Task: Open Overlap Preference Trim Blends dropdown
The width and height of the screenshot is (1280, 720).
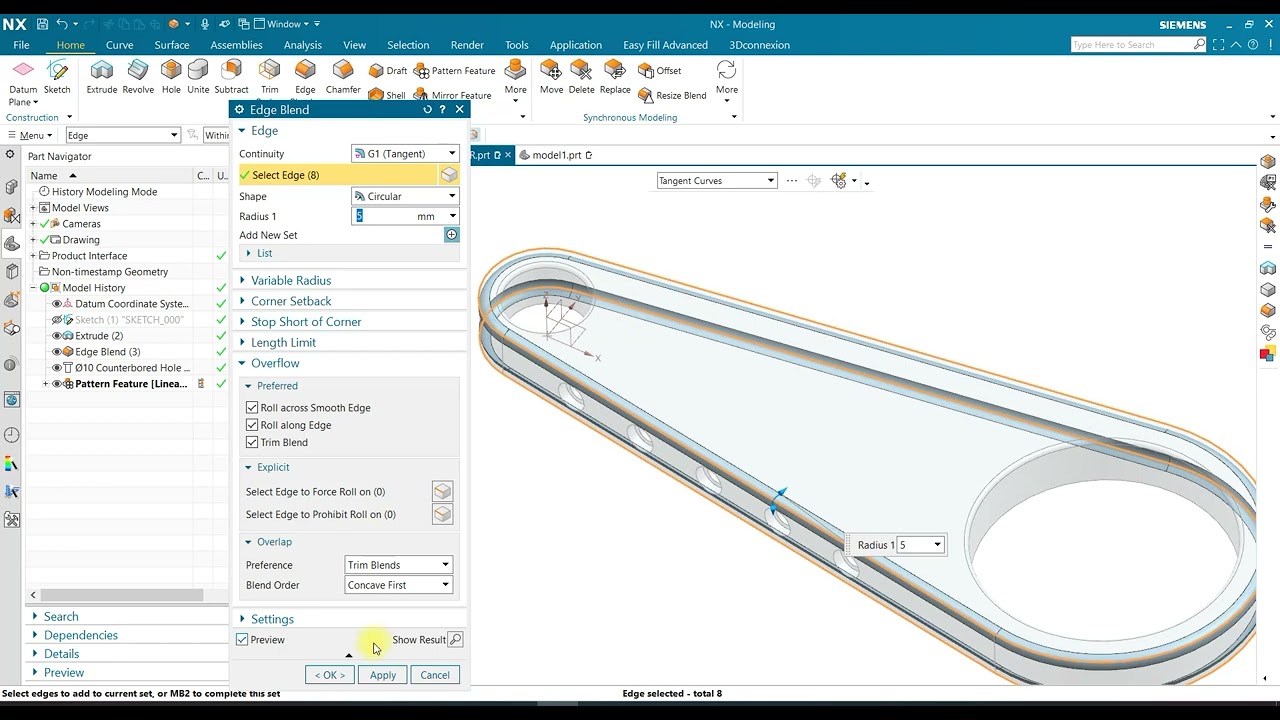Action: [398, 565]
